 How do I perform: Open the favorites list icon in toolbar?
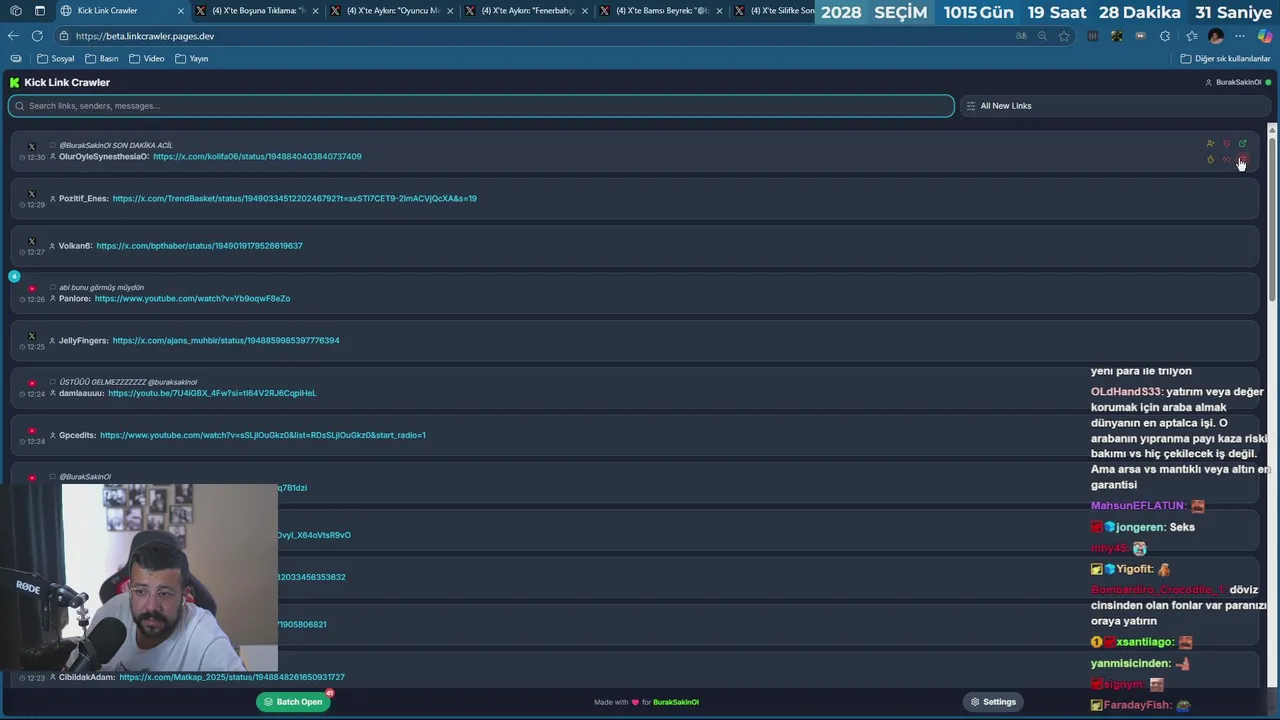click(1191, 36)
